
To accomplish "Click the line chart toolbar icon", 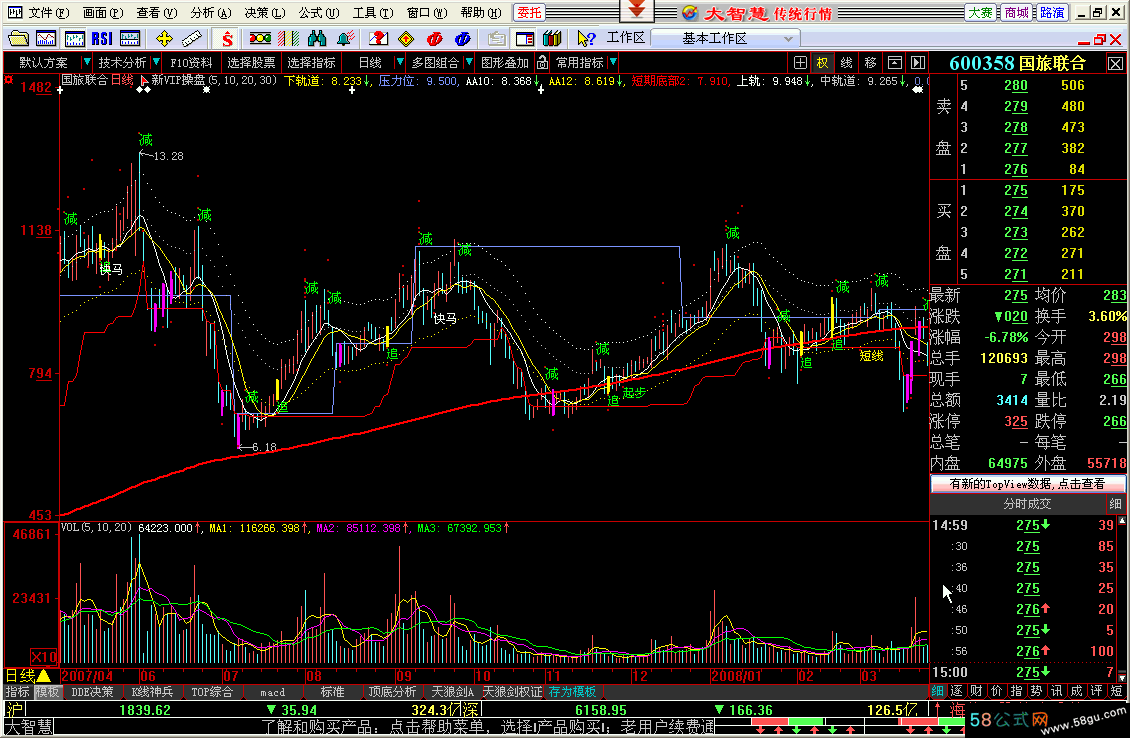I will 46,38.
